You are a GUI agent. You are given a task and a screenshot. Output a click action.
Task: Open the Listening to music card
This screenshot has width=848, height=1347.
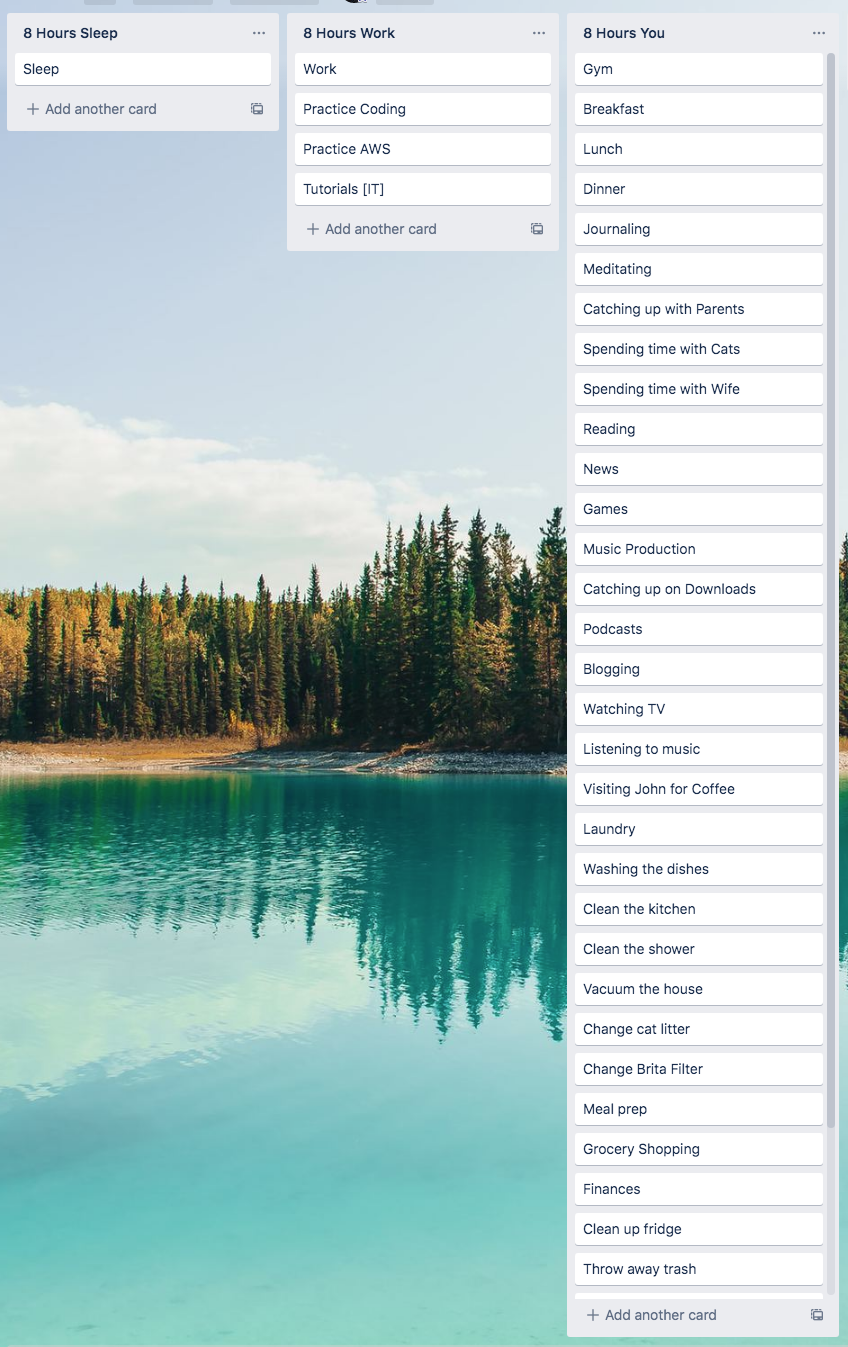699,749
